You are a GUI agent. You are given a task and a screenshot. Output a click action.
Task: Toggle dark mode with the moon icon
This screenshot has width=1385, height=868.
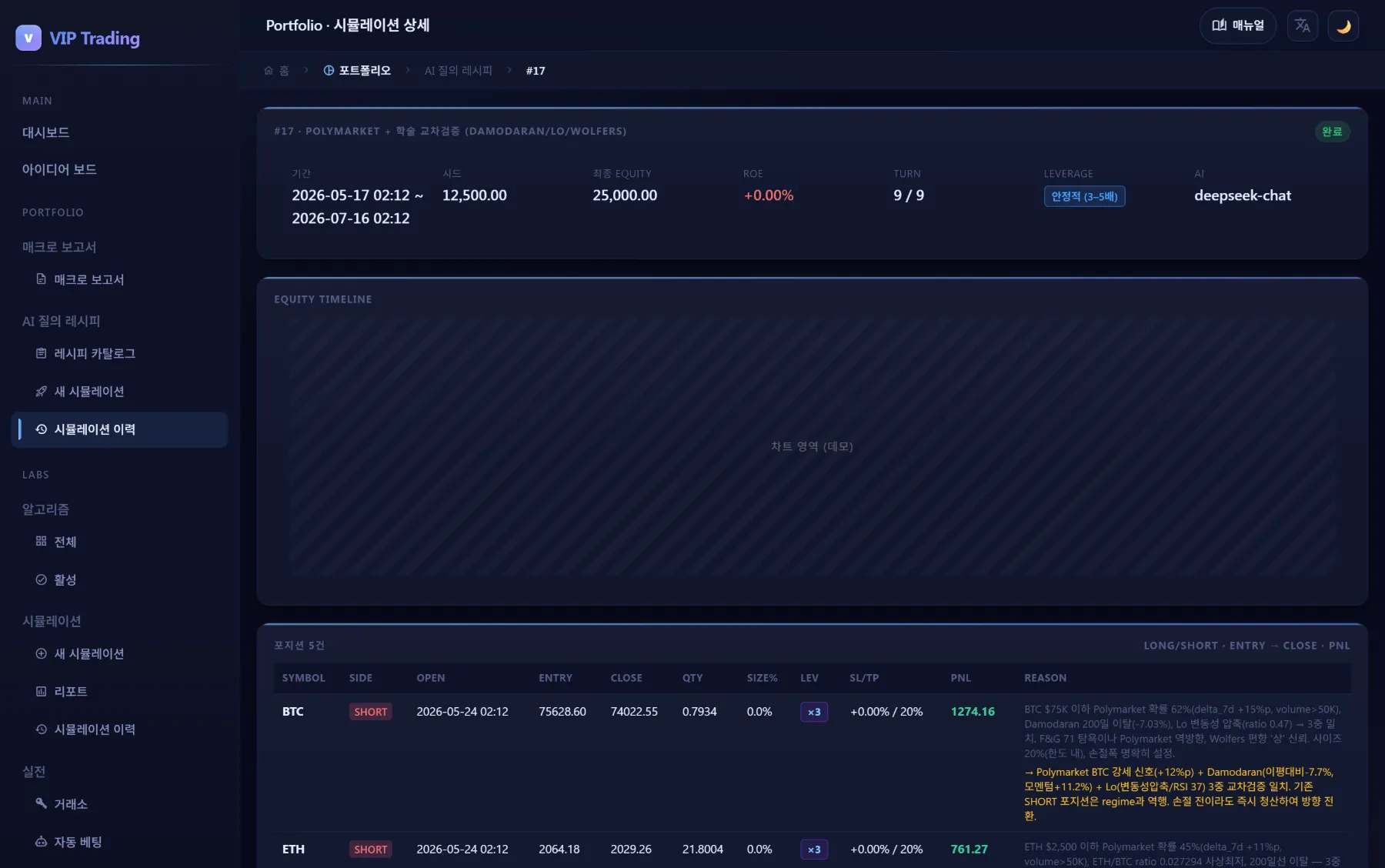1343,25
